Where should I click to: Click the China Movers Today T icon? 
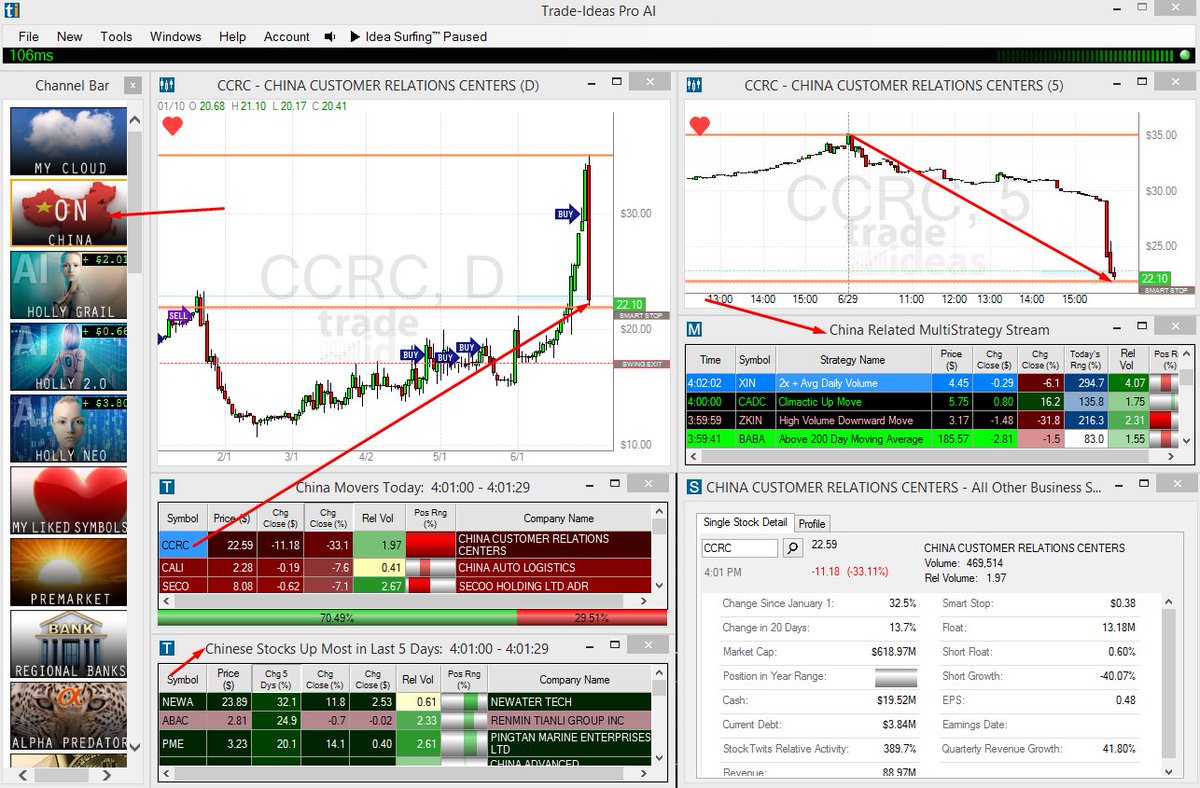point(167,487)
